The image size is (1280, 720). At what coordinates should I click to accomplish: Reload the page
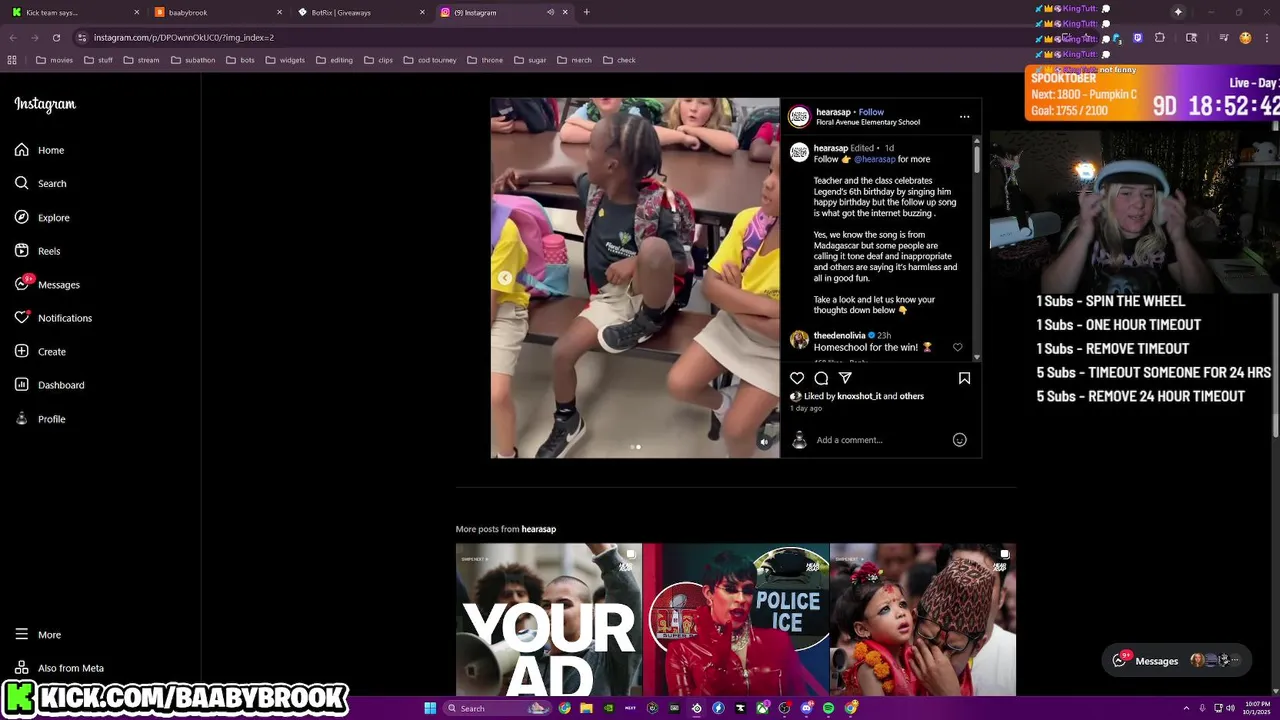pyautogui.click(x=56, y=37)
